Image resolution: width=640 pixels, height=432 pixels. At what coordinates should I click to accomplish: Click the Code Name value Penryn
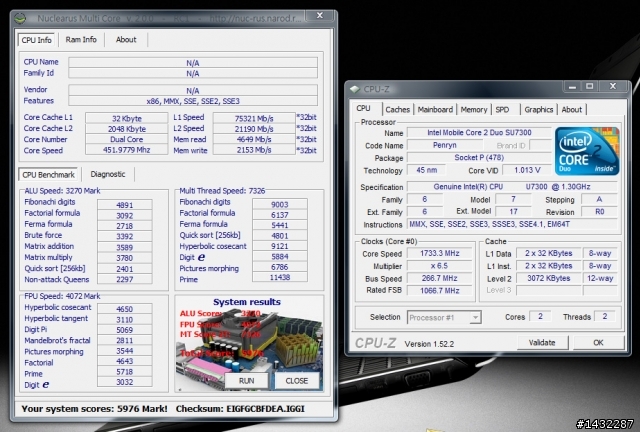[444, 145]
